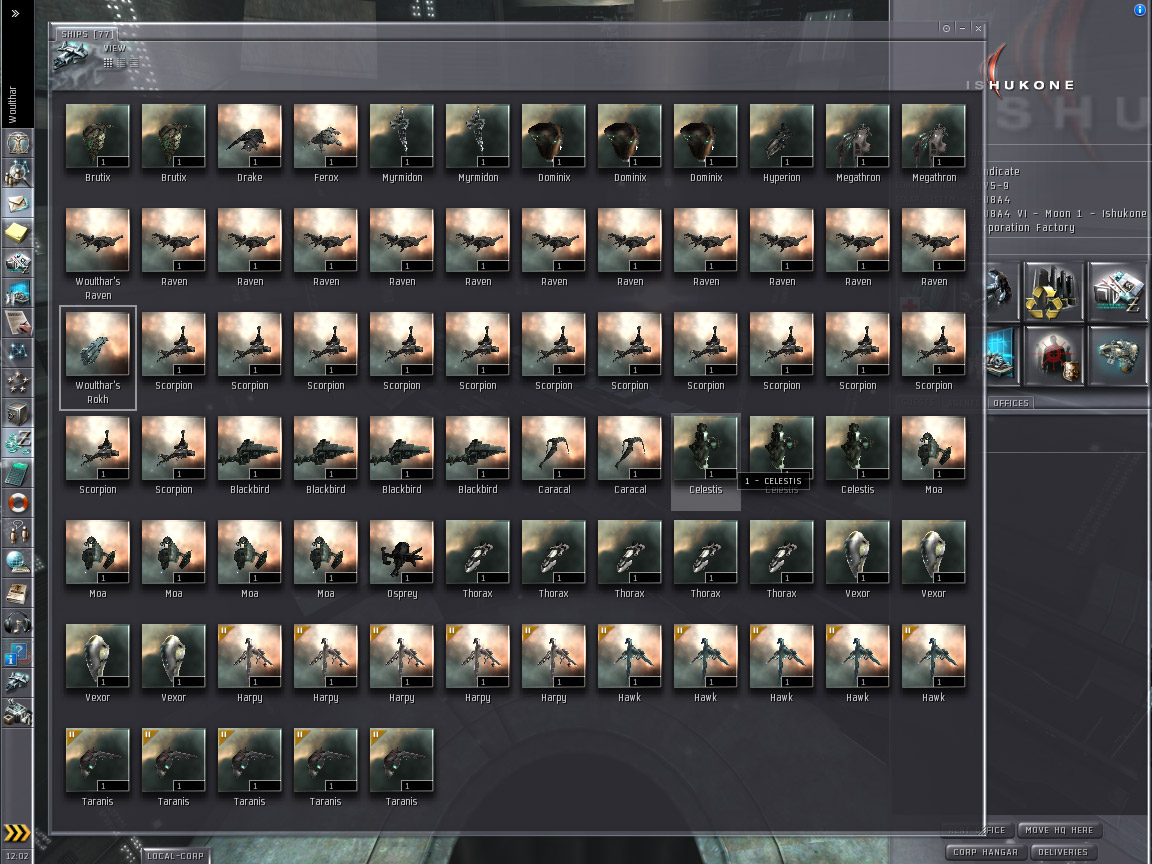Open the Deliveries button

click(x=1062, y=852)
